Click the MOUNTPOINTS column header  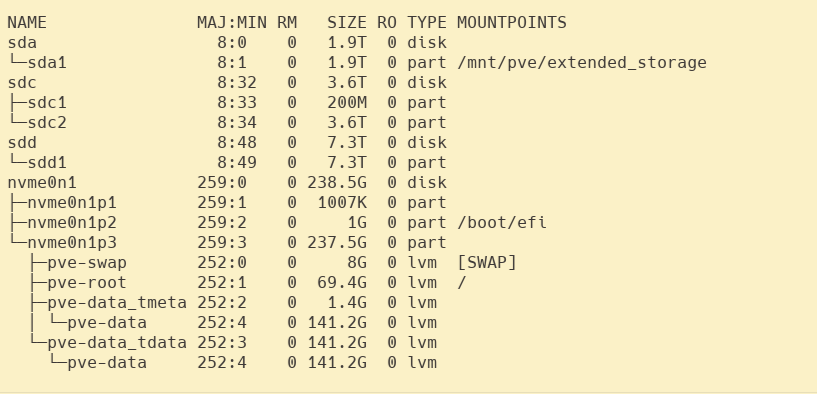pos(512,22)
